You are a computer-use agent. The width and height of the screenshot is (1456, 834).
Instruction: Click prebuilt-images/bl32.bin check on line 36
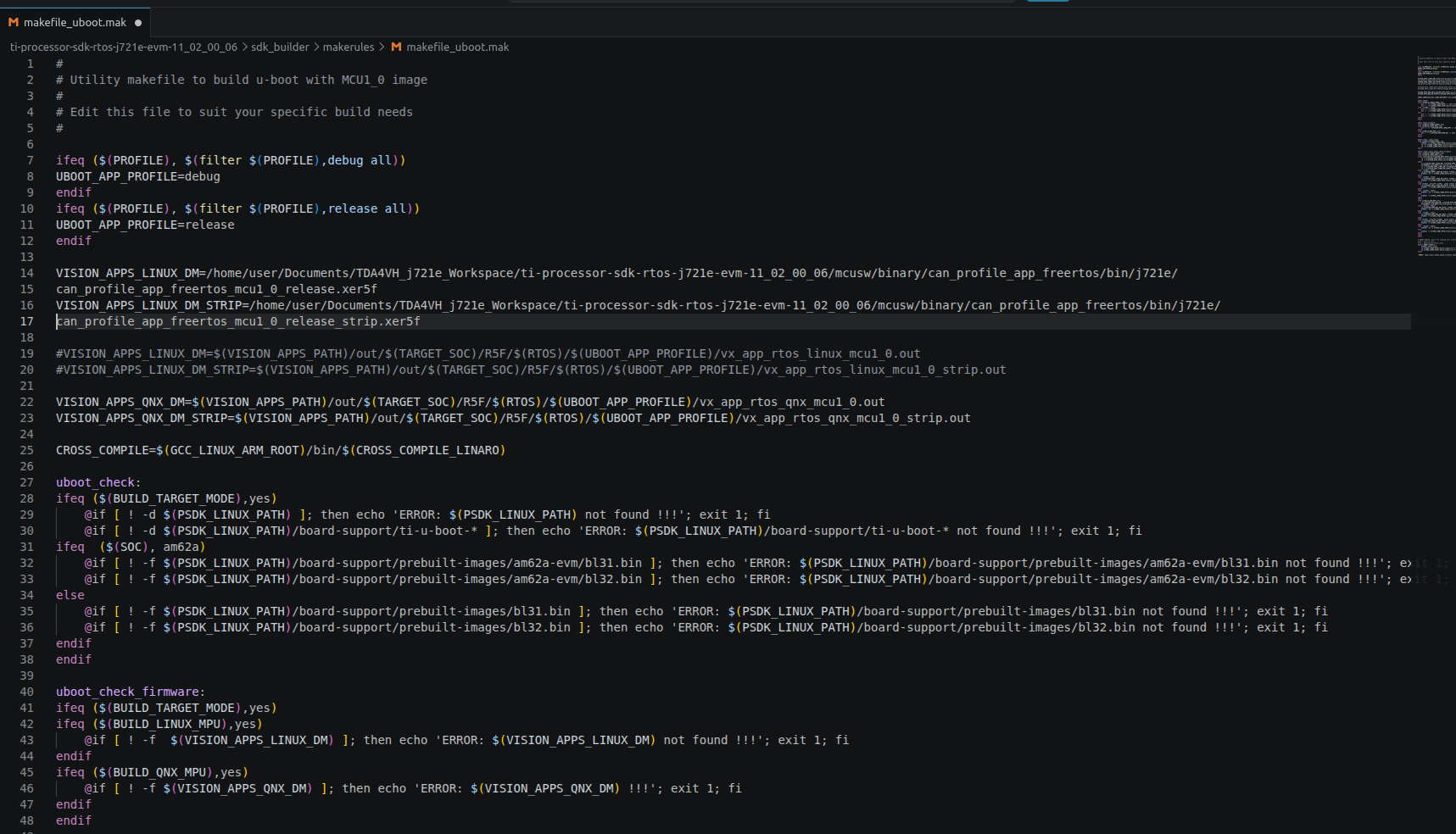pos(706,628)
